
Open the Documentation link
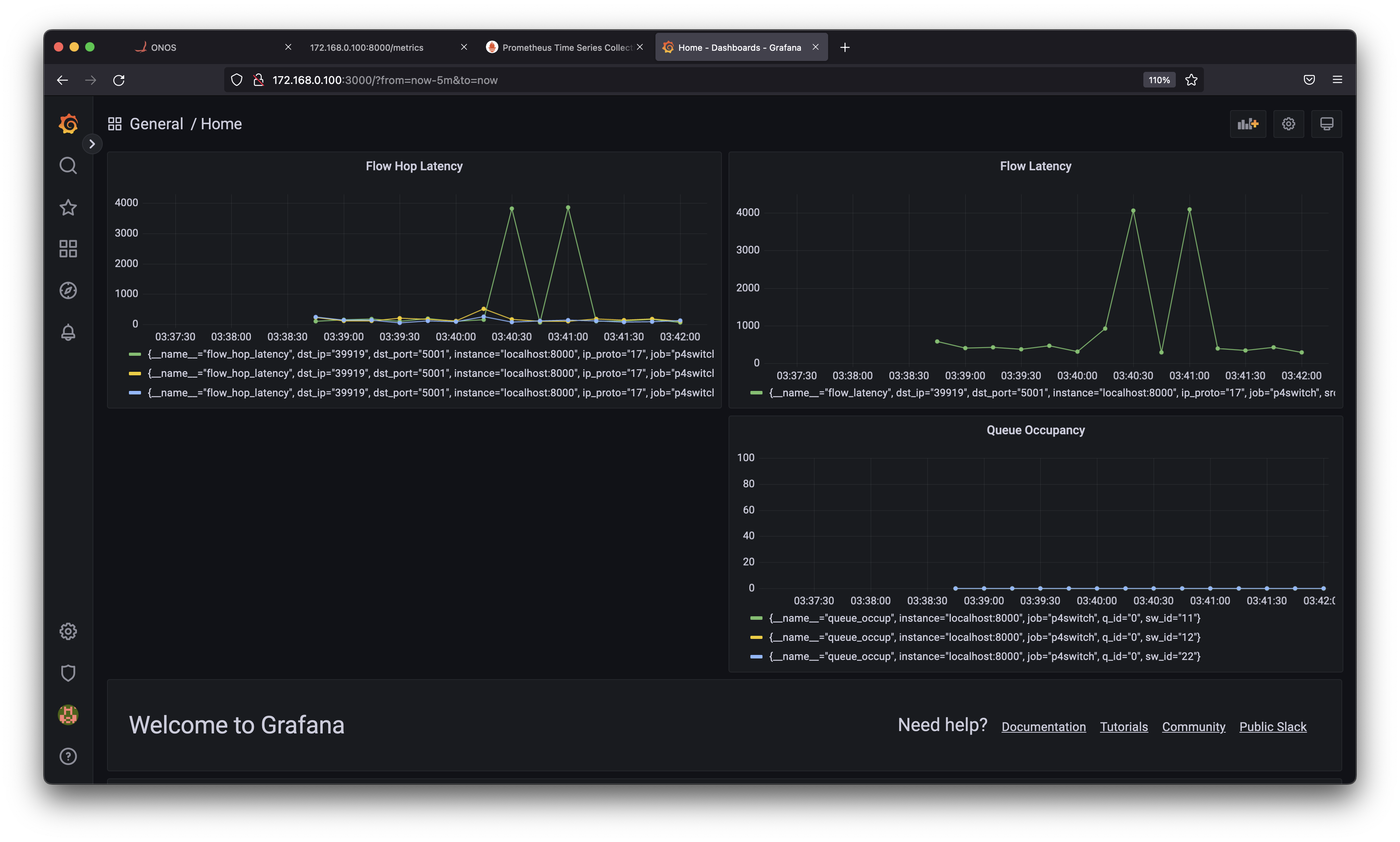(1043, 727)
